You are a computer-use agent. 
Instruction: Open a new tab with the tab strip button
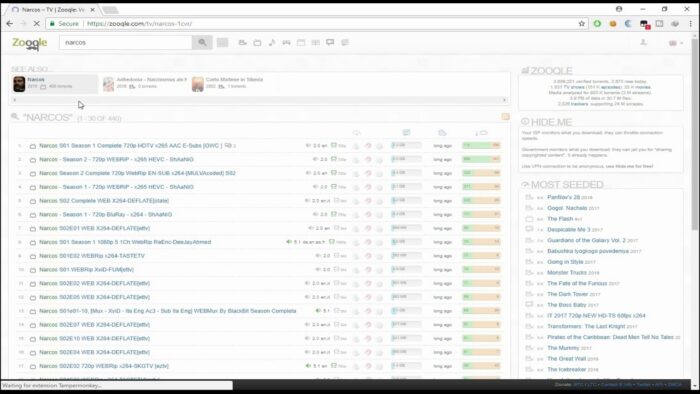(x=110, y=9)
